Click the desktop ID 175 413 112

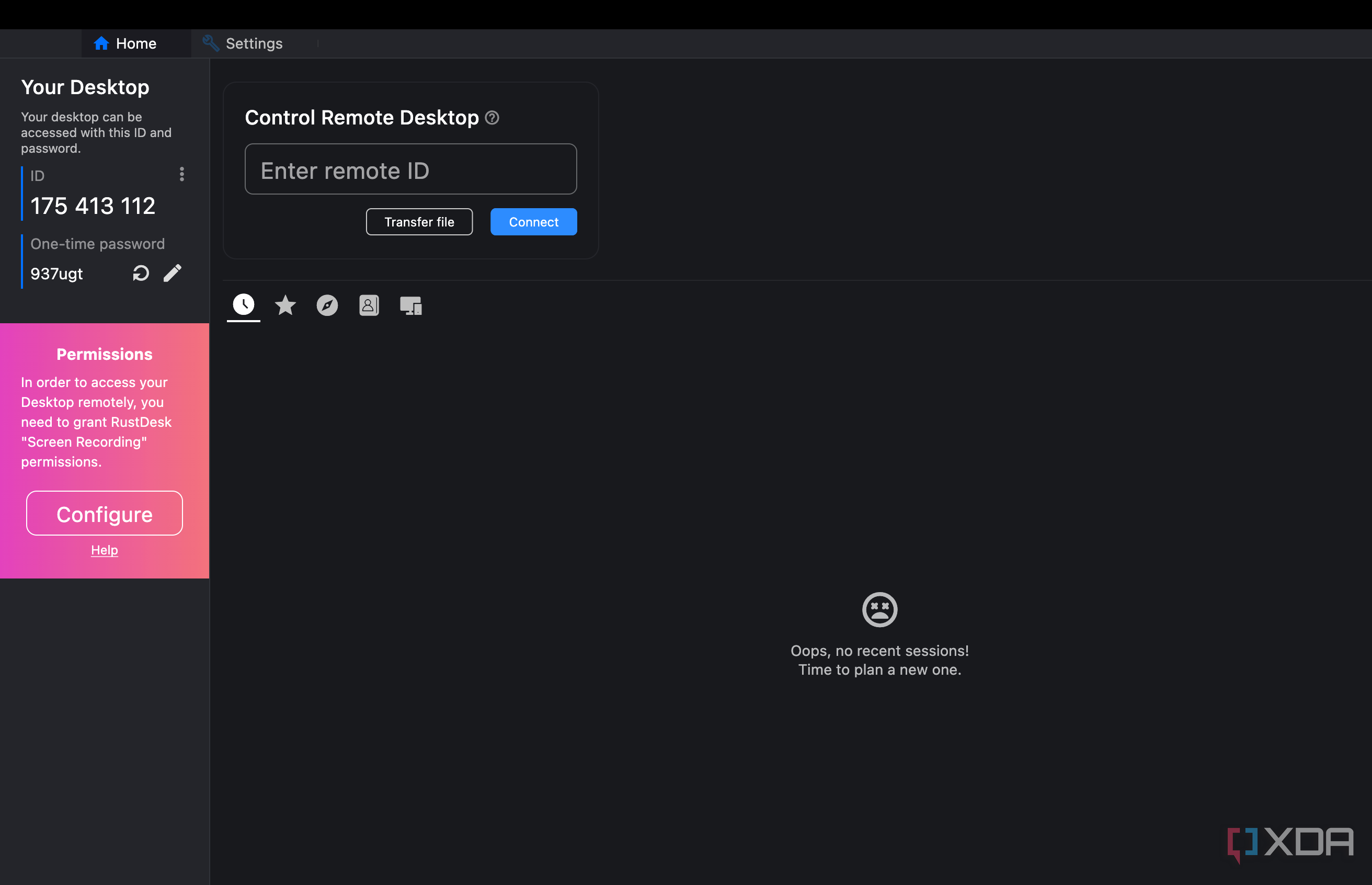[93, 206]
